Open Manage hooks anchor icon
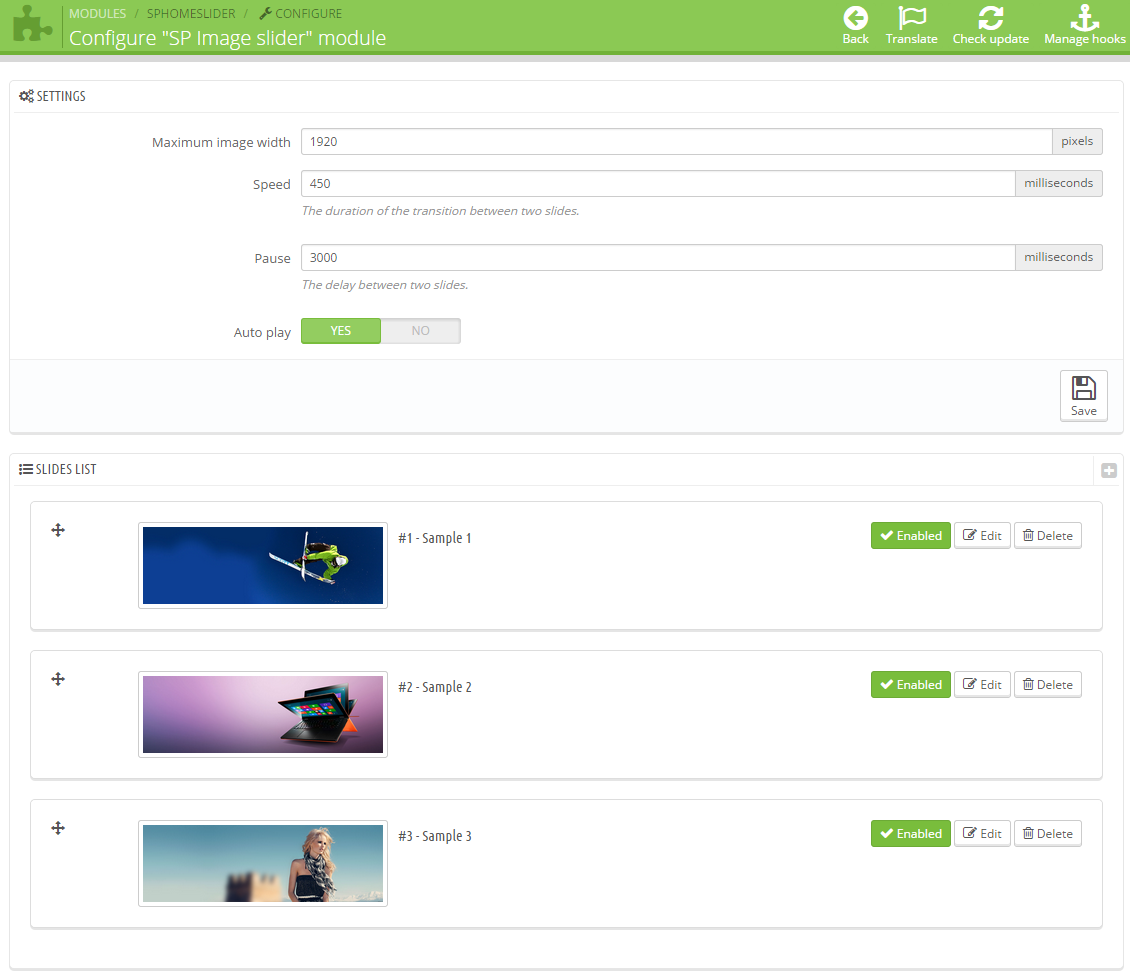 coord(1085,18)
